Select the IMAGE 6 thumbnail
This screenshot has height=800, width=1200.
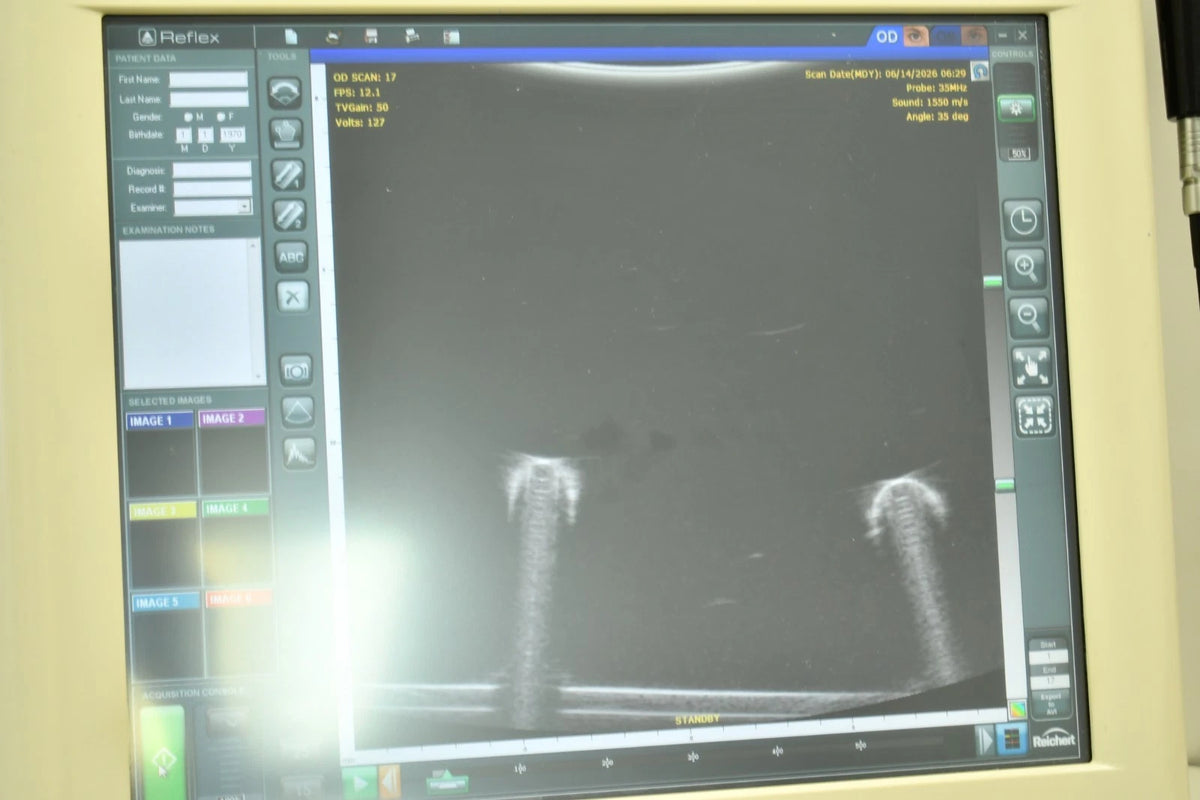coord(240,633)
